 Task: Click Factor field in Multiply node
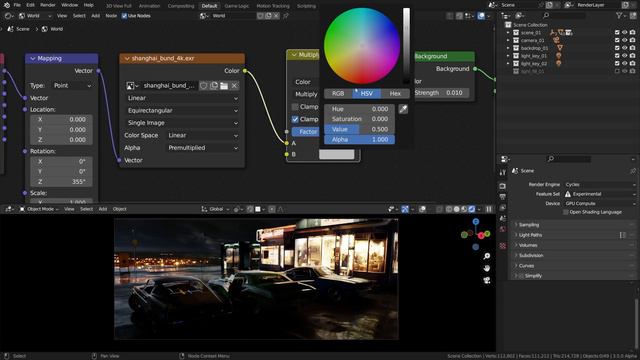click(306, 132)
